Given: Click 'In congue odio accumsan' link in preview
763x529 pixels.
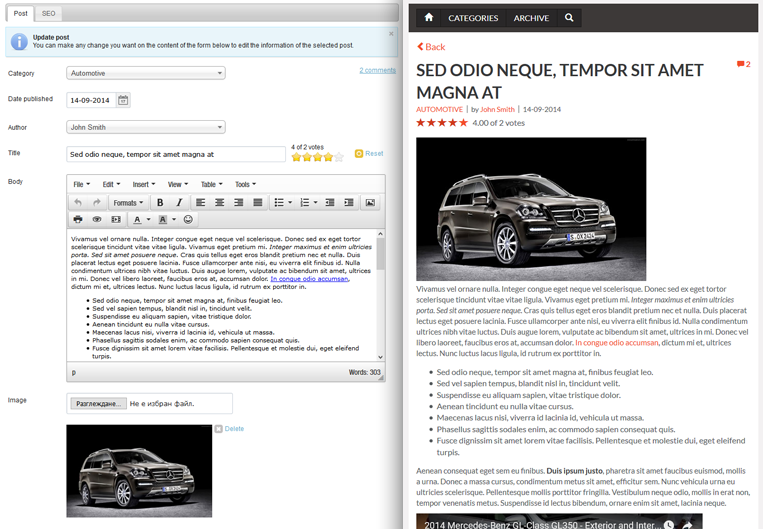Looking at the screenshot, I should [617, 343].
